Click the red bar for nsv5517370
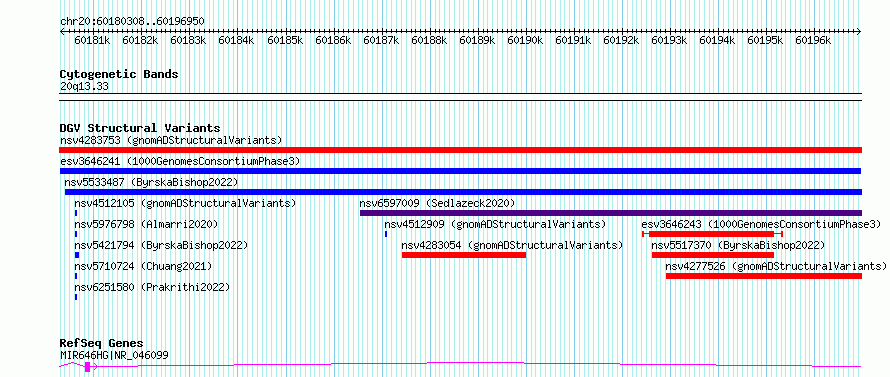This screenshot has height=377, width=890. [713, 255]
